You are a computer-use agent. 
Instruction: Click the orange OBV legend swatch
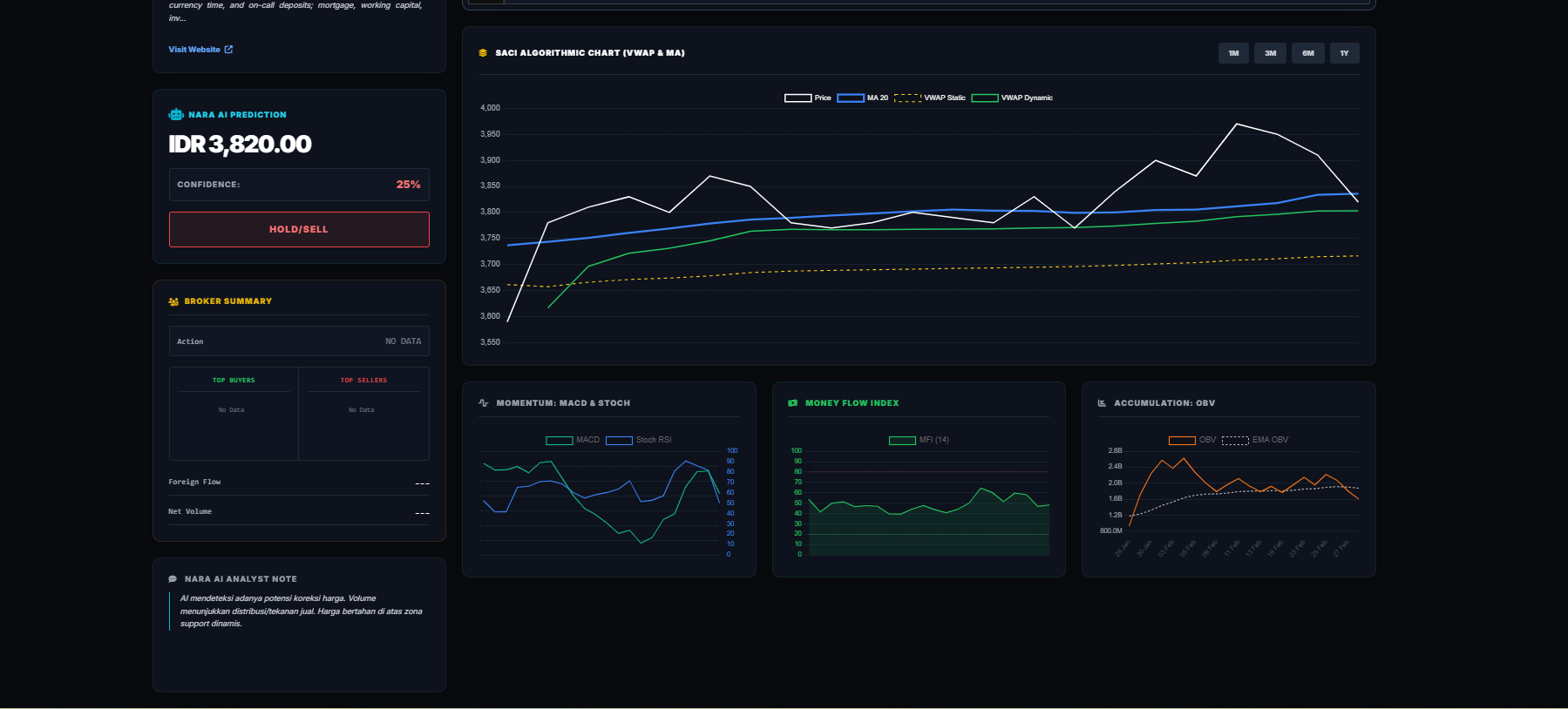click(1182, 440)
